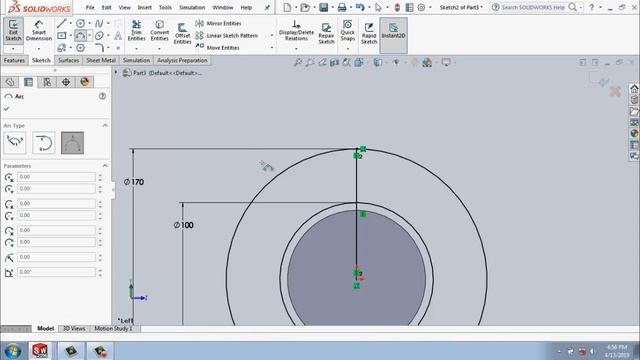
Task: Open Trim Entities dropdown arrow
Action: [136, 49]
